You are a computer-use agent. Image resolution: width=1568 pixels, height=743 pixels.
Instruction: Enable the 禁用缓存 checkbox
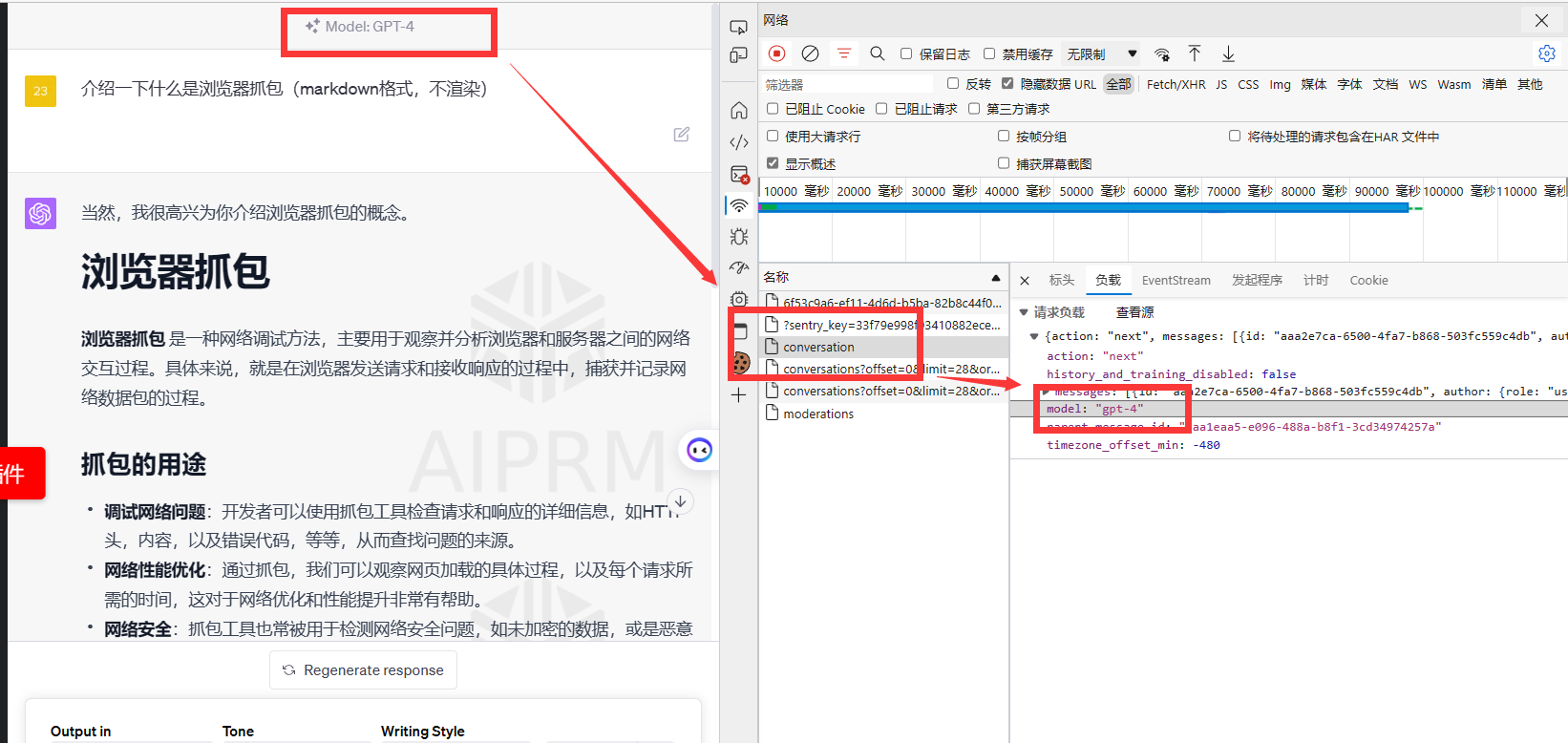point(989,53)
